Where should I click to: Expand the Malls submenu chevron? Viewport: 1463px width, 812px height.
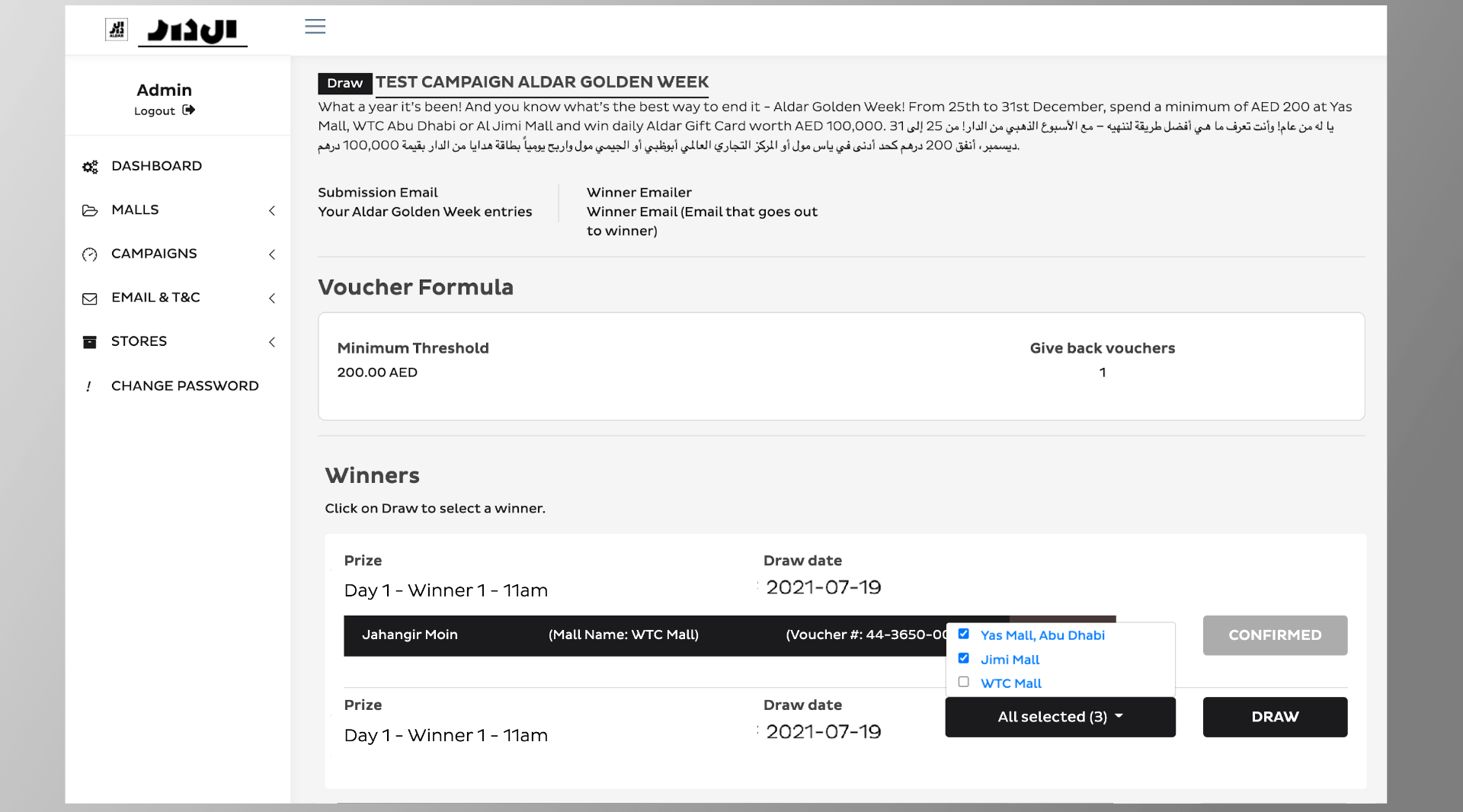272,210
